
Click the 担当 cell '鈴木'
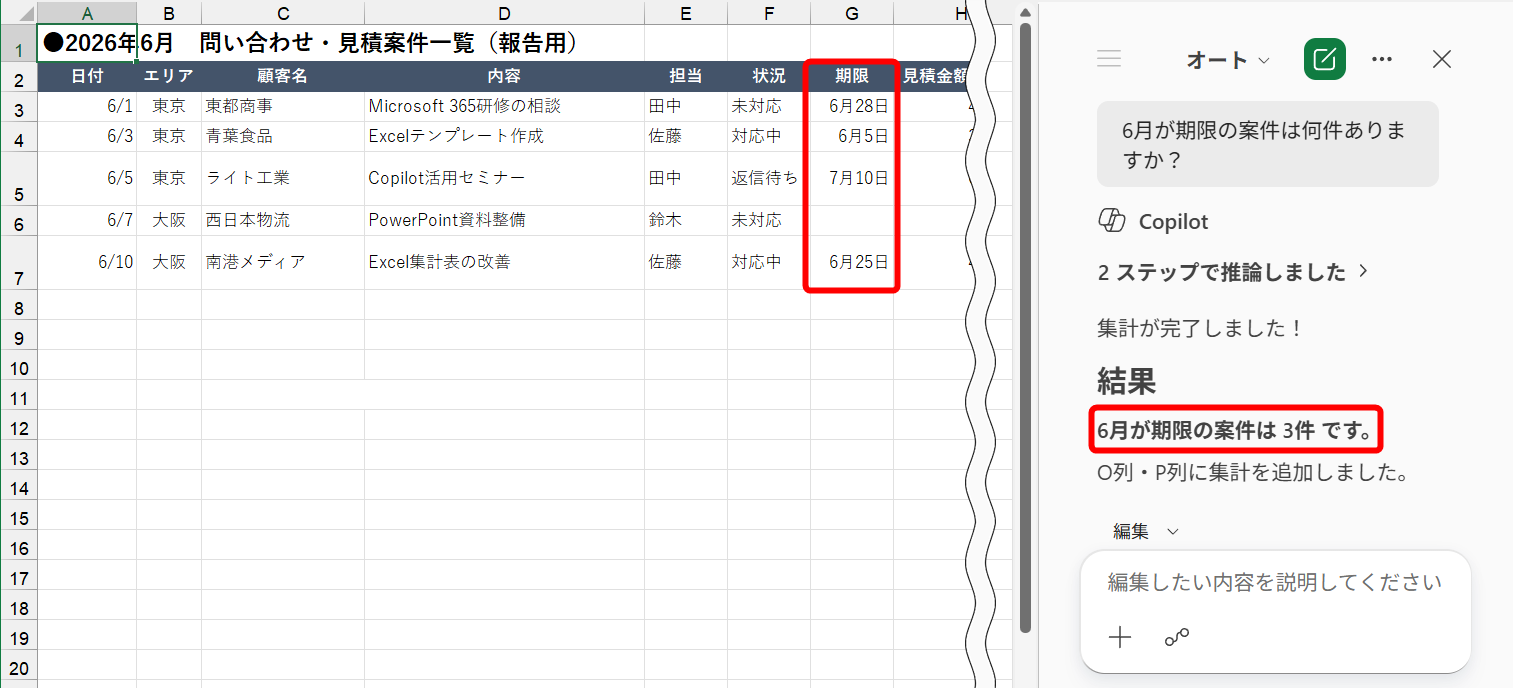click(x=685, y=220)
